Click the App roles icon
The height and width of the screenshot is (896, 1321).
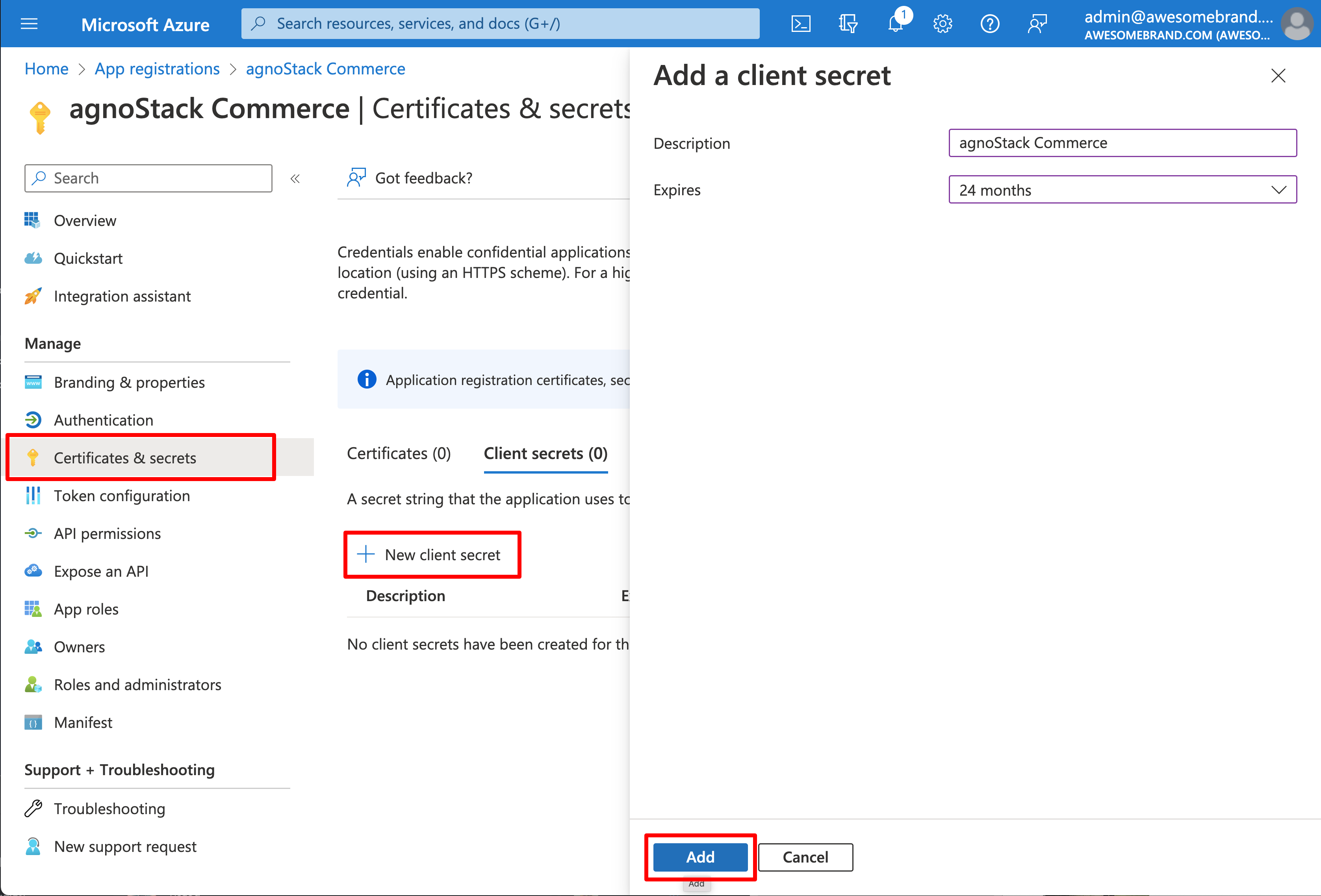point(33,609)
